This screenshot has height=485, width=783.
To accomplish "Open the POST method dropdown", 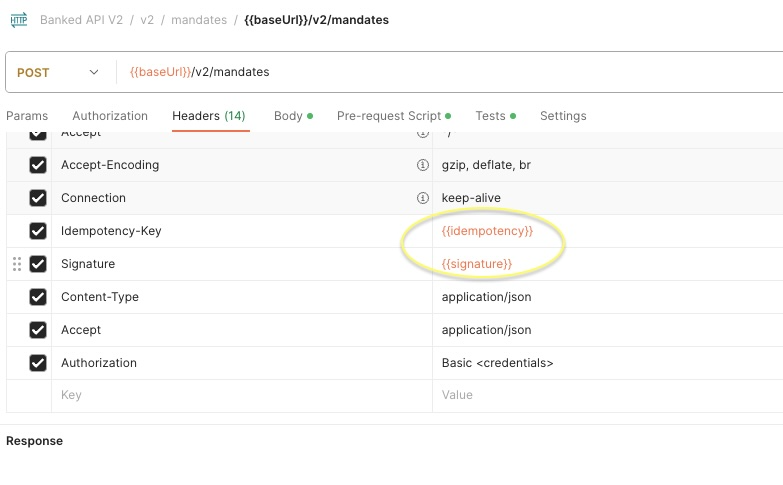I will (x=58, y=72).
